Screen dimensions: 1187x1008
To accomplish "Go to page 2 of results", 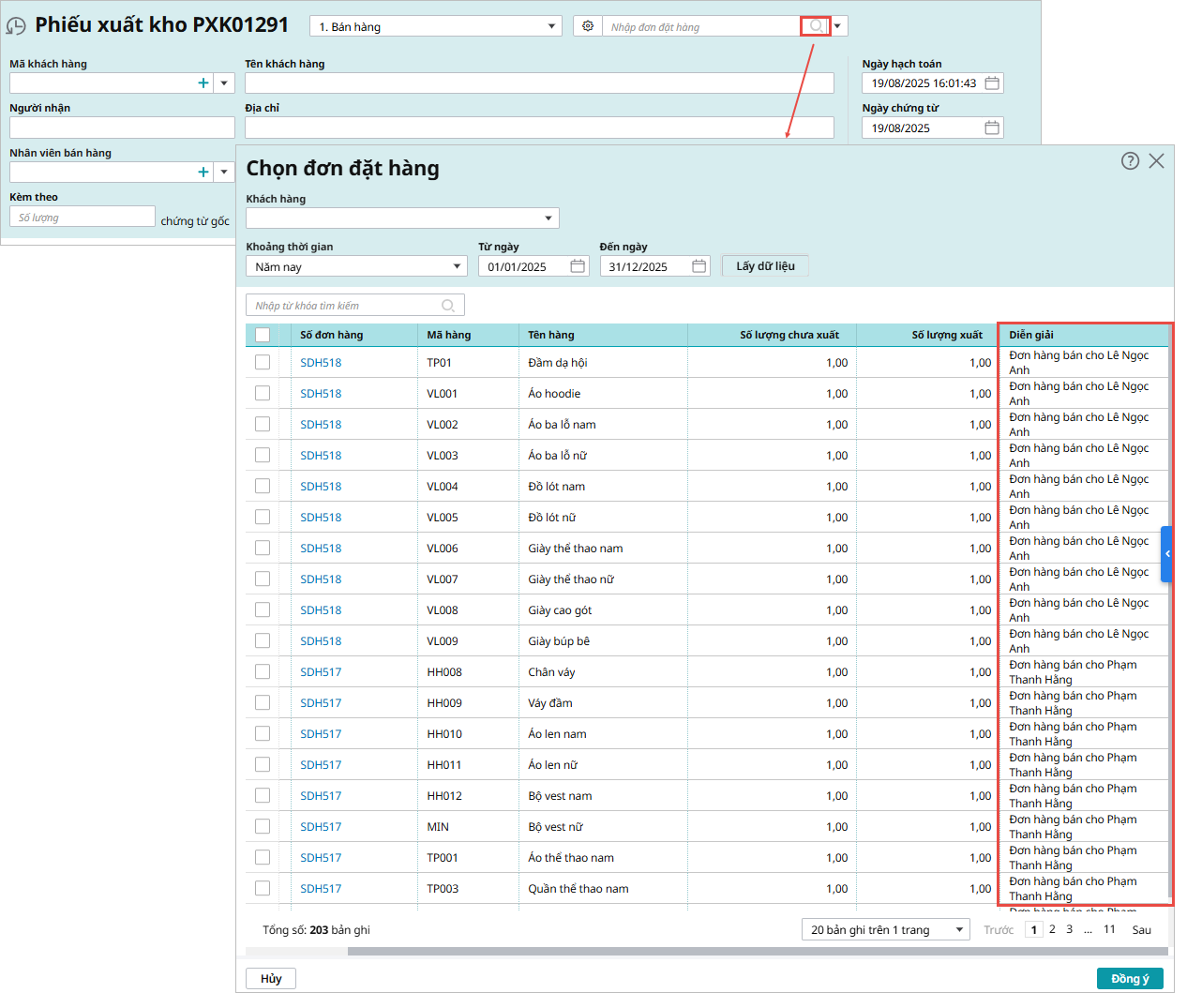I will [1052, 929].
